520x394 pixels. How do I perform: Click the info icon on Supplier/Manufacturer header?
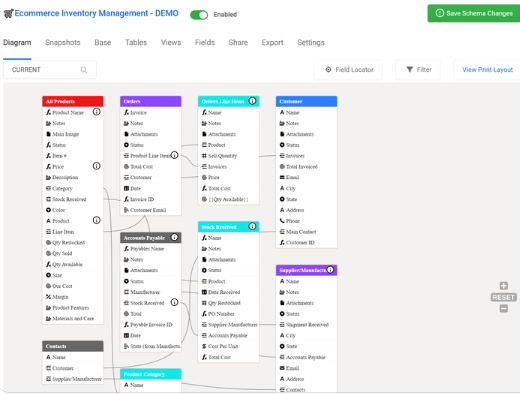[x=330, y=270]
